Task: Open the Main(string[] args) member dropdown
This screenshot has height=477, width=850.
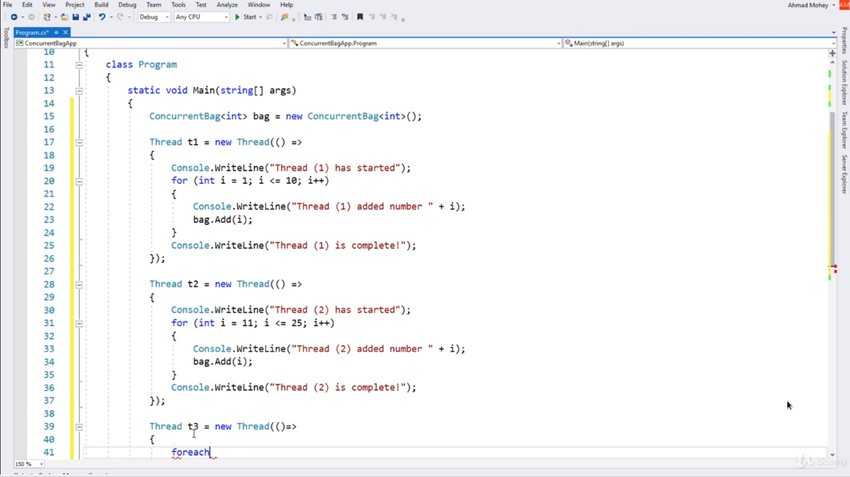Action: coord(699,43)
